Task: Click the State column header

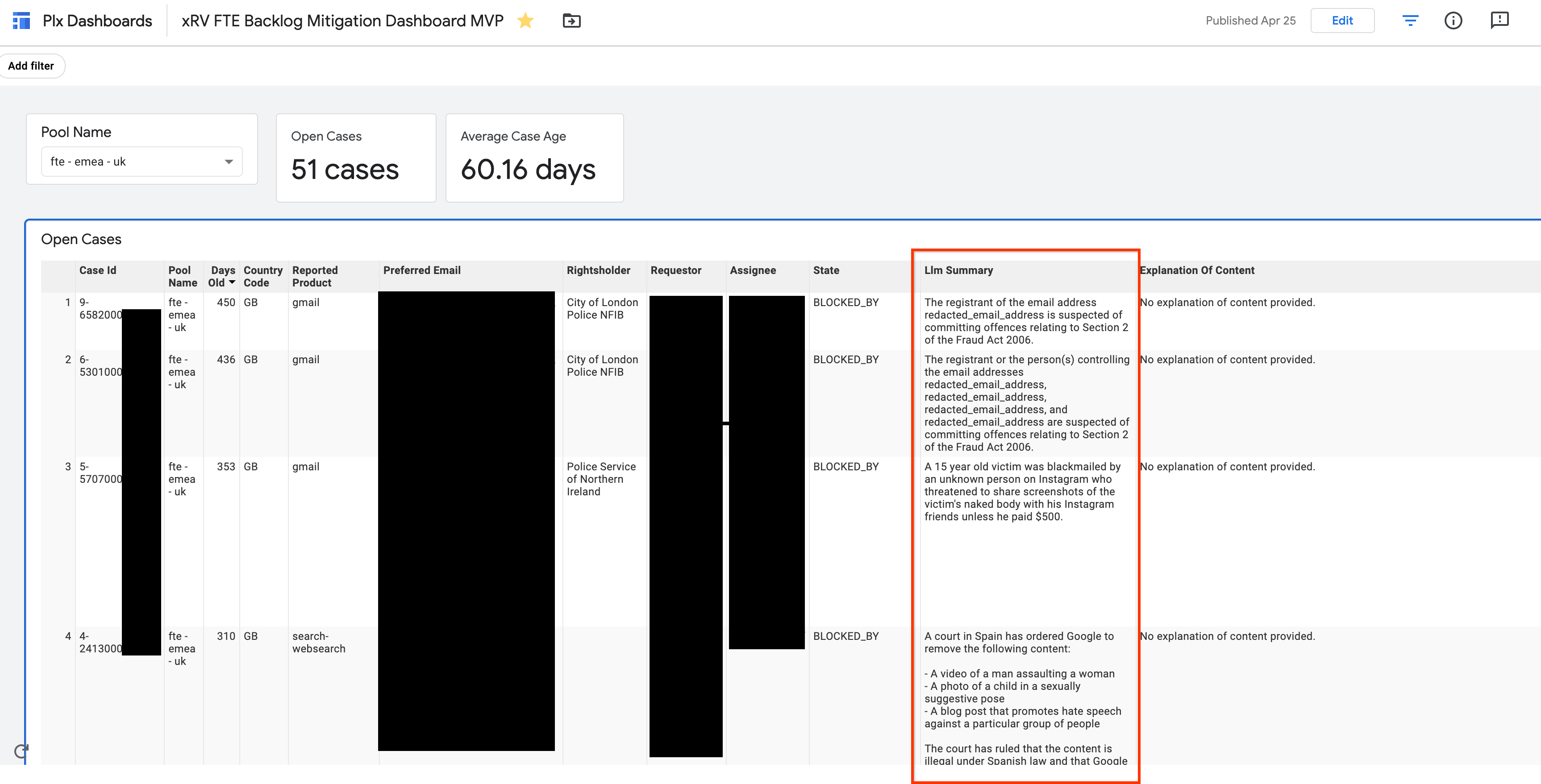Action: tap(825, 270)
